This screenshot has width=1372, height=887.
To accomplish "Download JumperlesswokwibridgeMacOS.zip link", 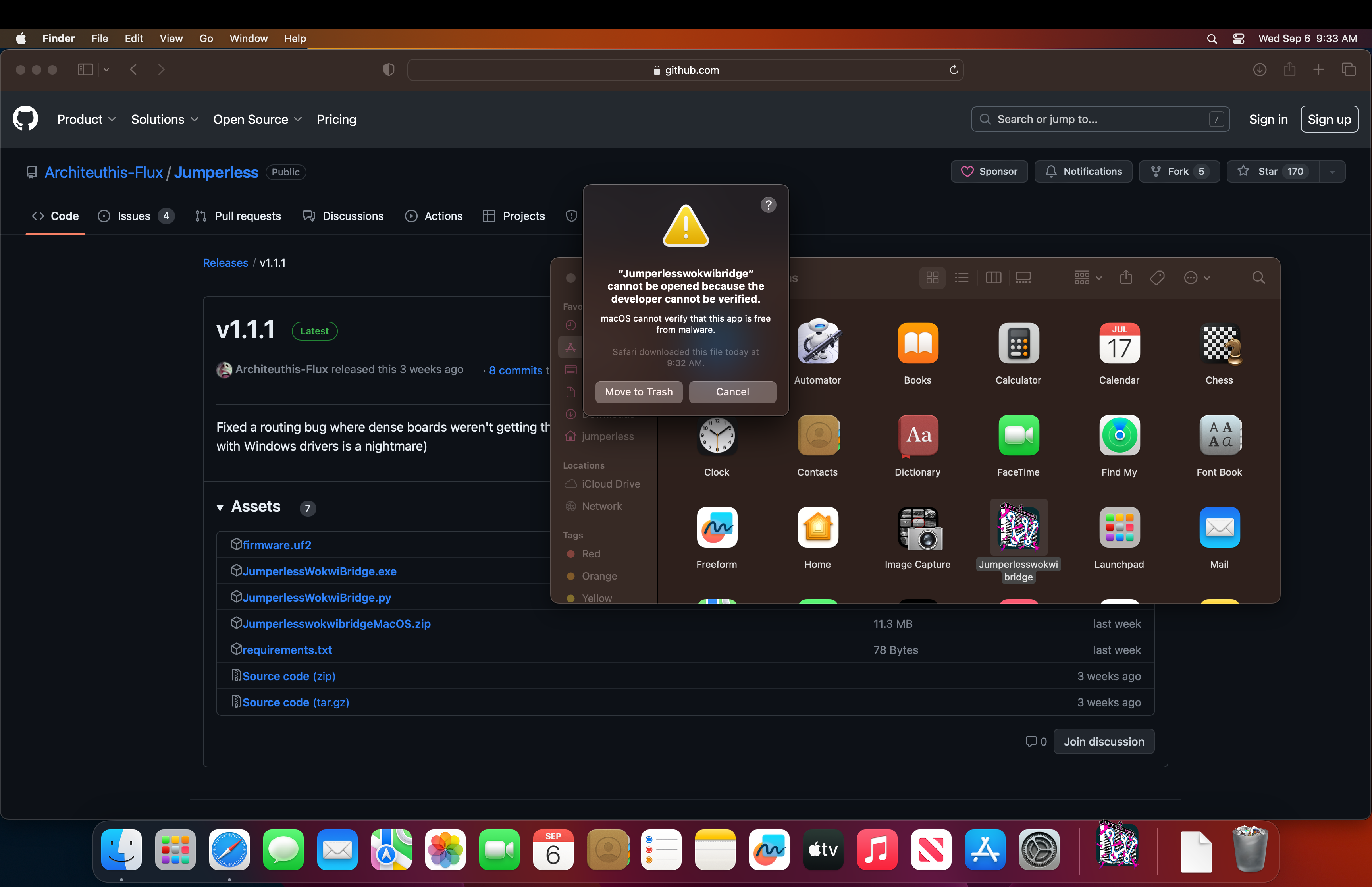I will pos(336,623).
